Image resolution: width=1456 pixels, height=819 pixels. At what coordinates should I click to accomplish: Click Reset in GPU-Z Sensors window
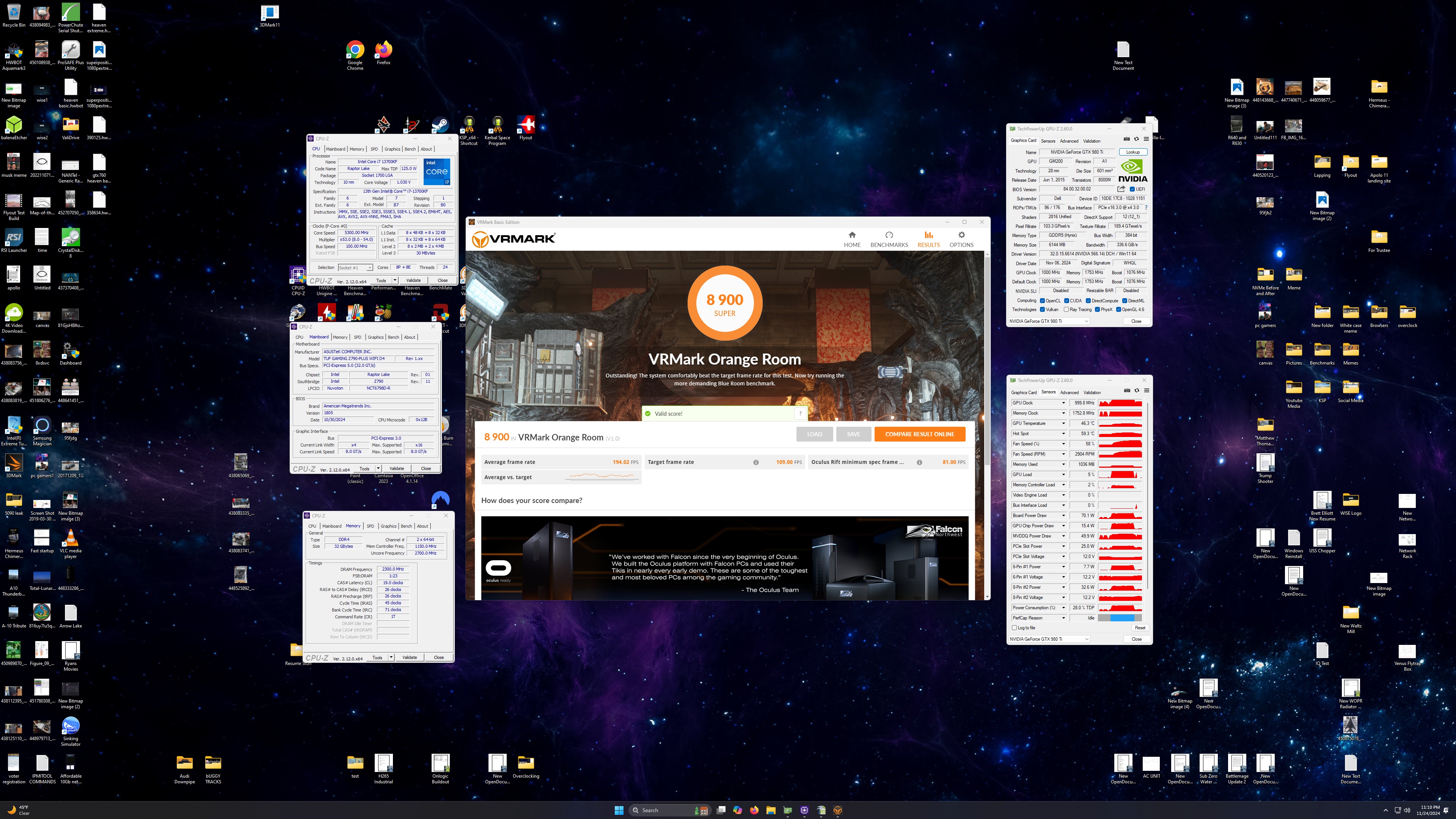pyautogui.click(x=1140, y=627)
